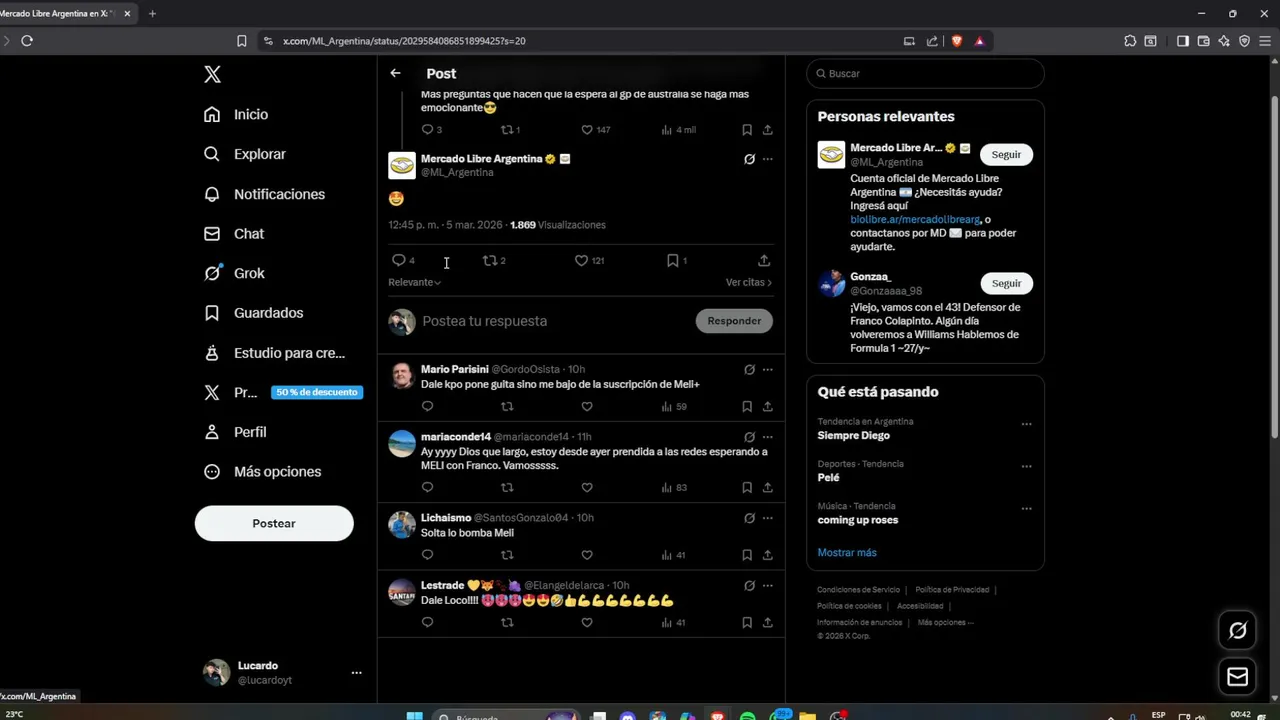Viewport: 1280px width, 720px height.
Task: Like mariaconde14's reply
Action: click(587, 487)
